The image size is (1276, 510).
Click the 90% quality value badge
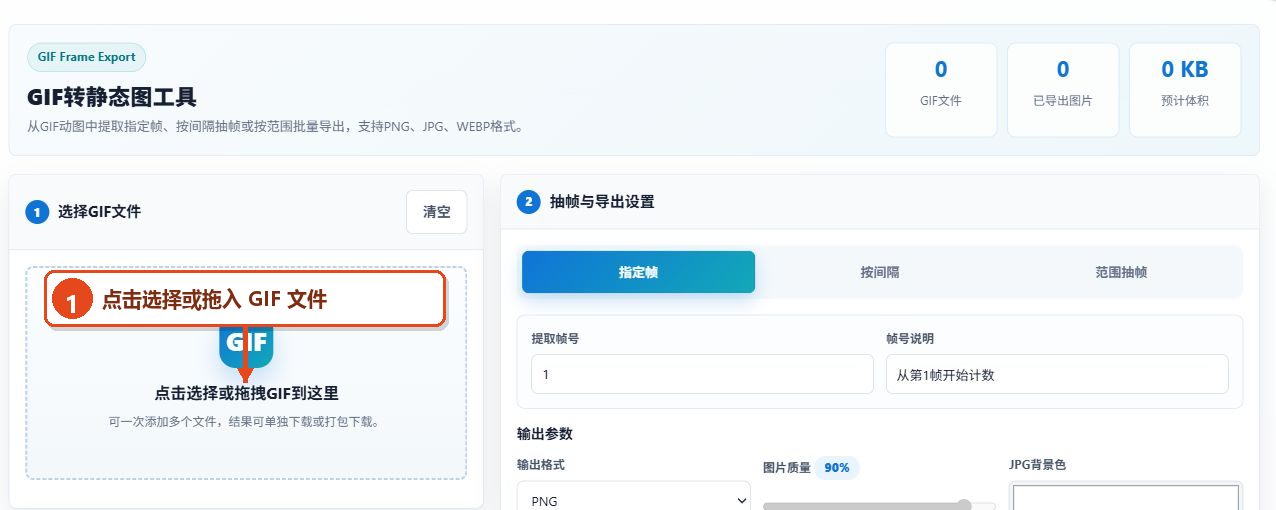[837, 467]
